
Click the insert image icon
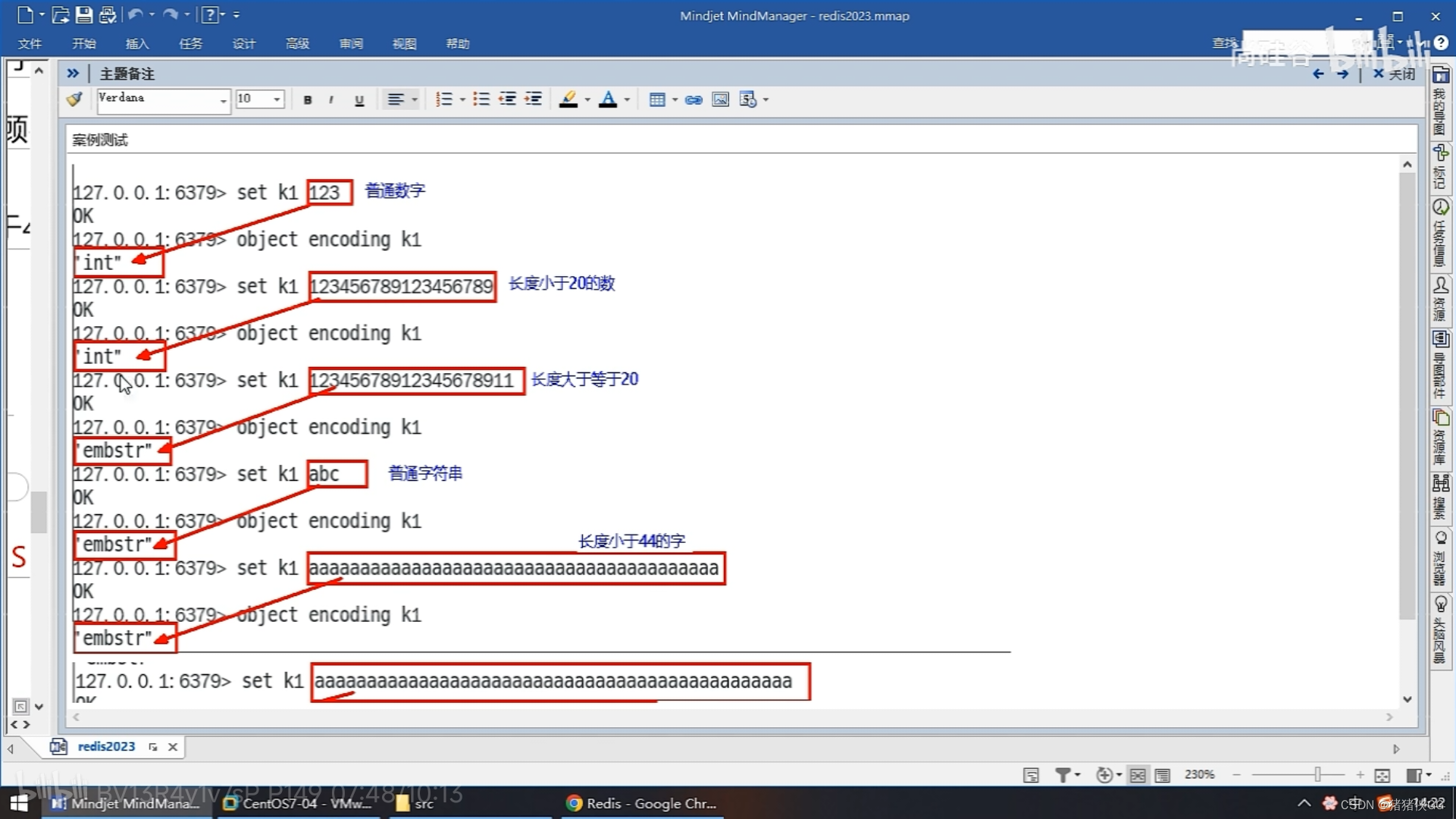click(720, 100)
